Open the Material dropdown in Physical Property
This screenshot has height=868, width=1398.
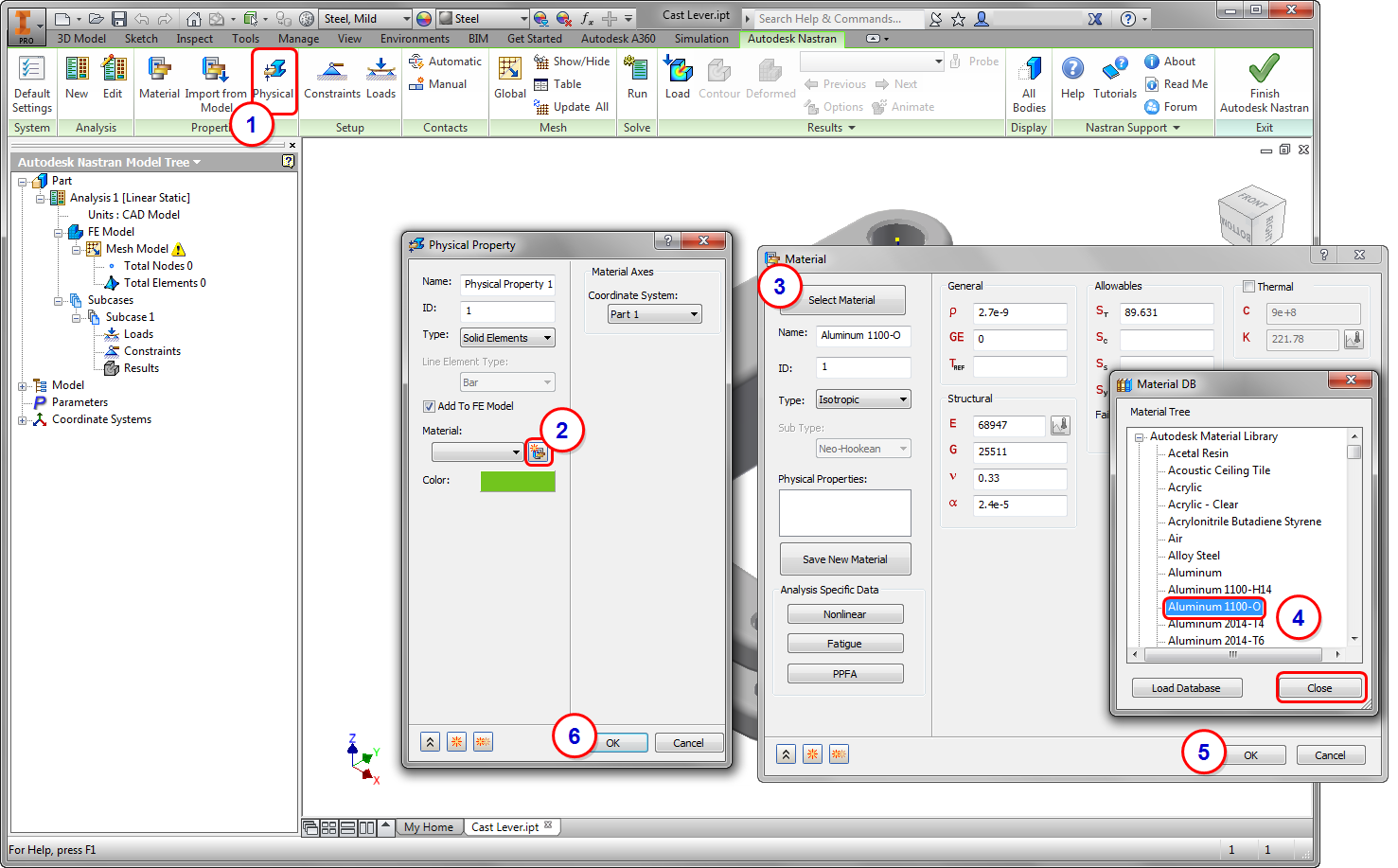[x=478, y=452]
